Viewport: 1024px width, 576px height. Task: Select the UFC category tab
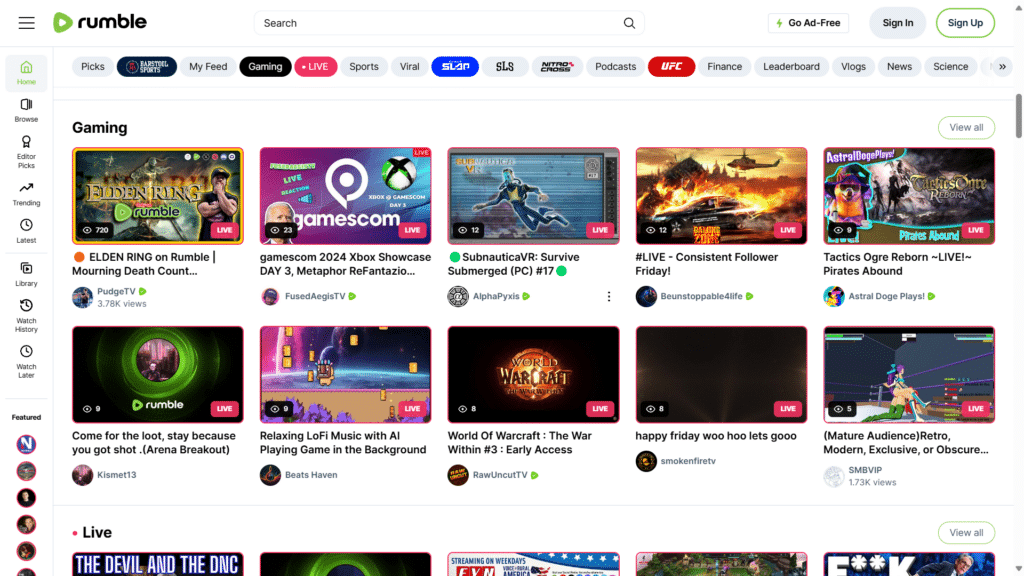(671, 67)
